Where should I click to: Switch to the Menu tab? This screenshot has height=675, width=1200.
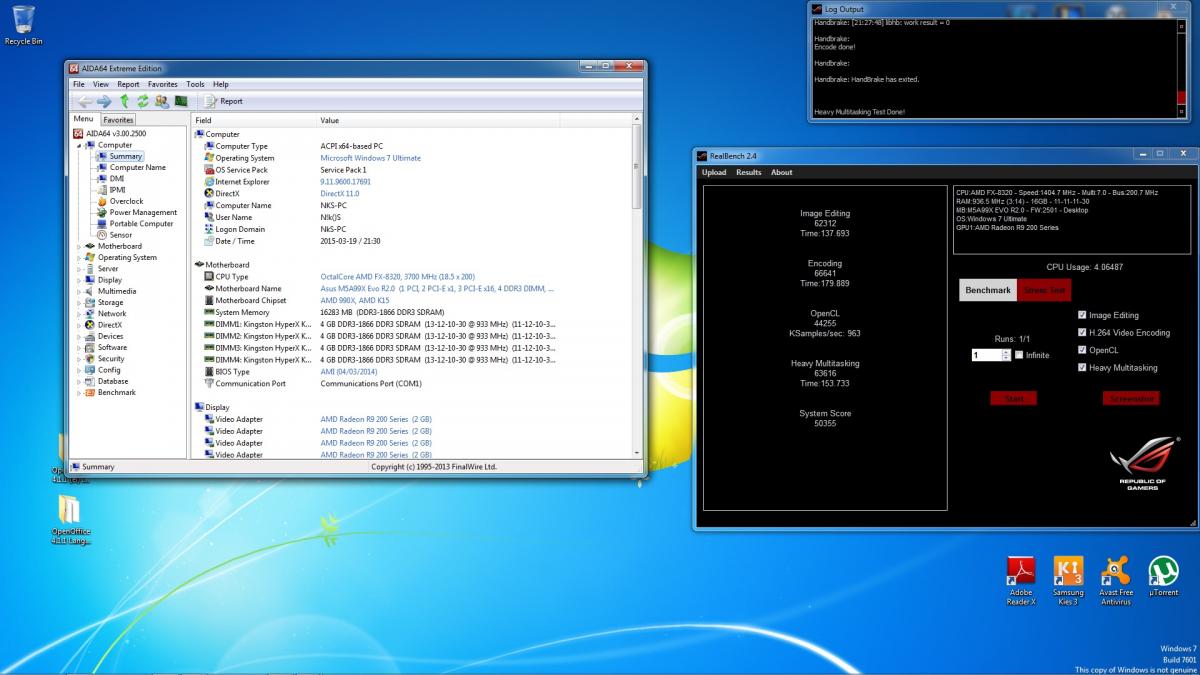(x=84, y=119)
